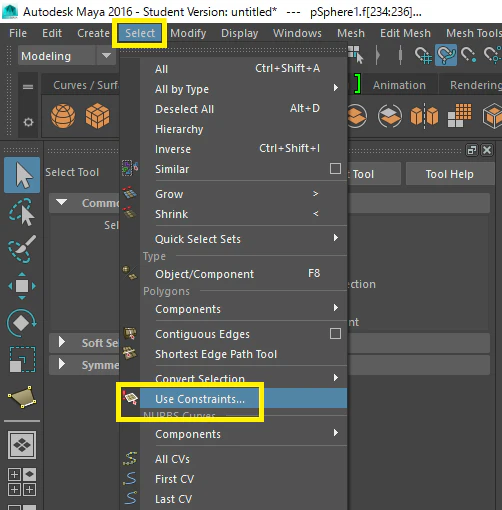Click the Combine meshes shelf icon
502x510 pixels.
(x=357, y=116)
